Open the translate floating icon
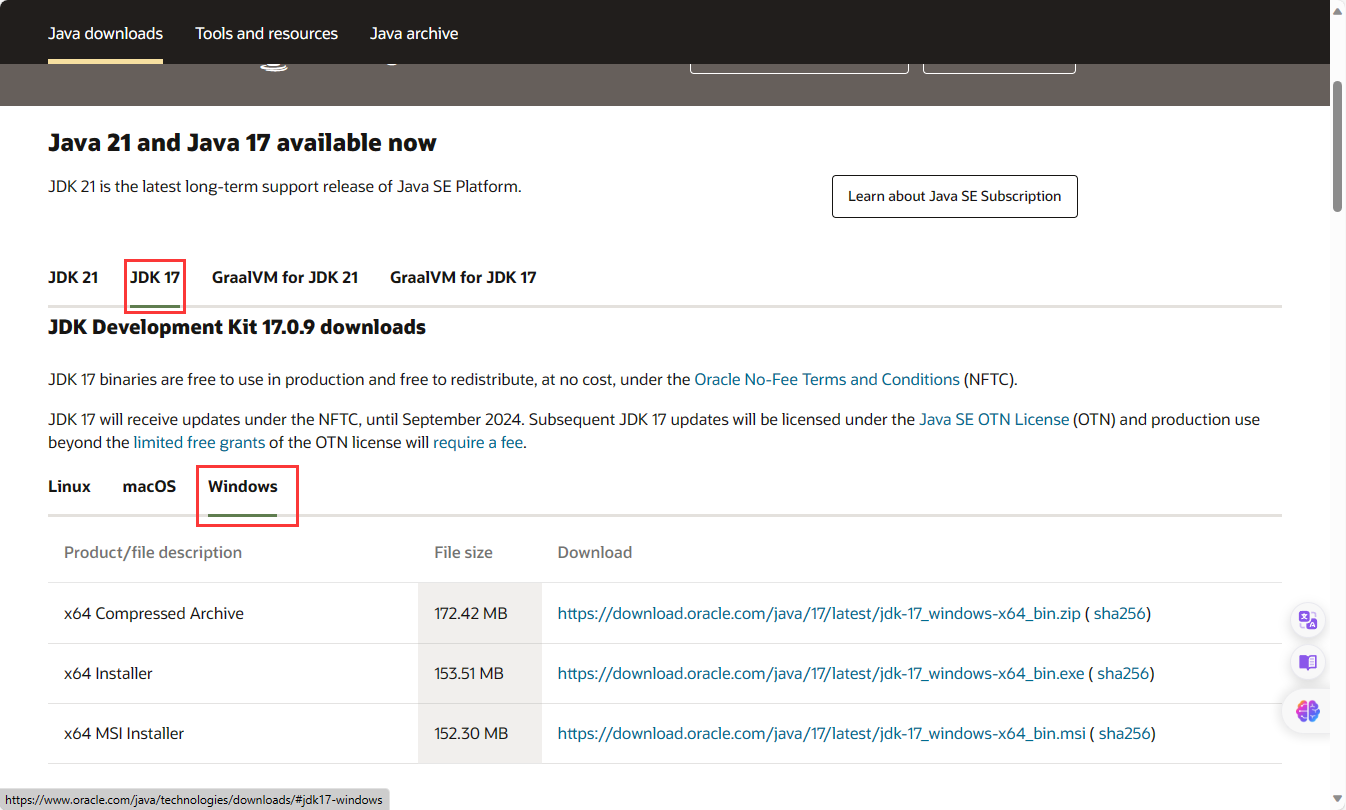The height and width of the screenshot is (810, 1346). click(1308, 620)
